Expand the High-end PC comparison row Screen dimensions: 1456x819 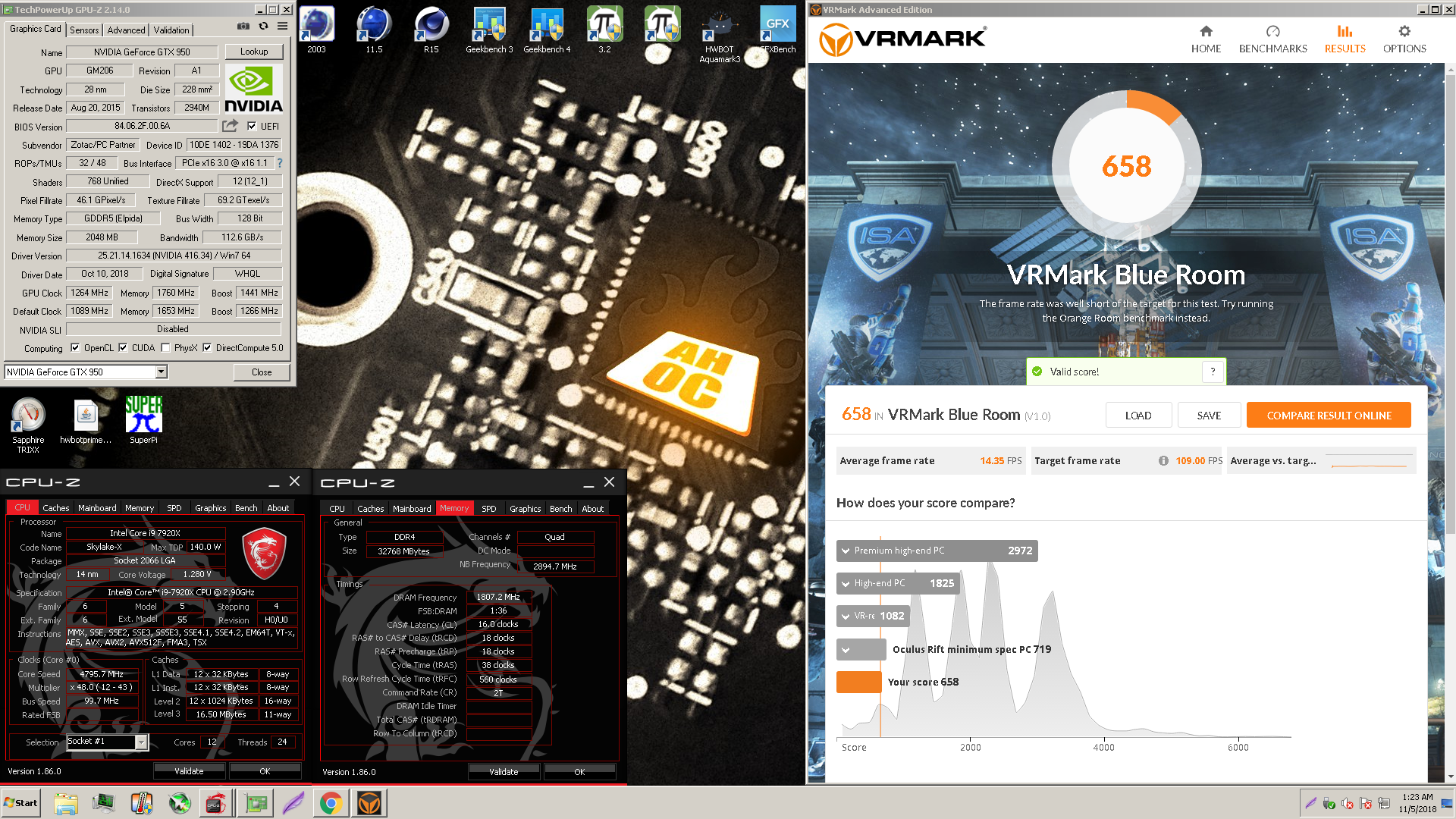pyautogui.click(x=898, y=583)
